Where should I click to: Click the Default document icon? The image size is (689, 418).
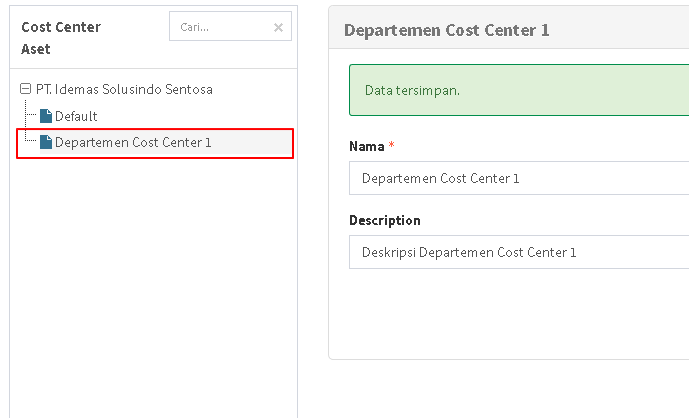coord(46,116)
